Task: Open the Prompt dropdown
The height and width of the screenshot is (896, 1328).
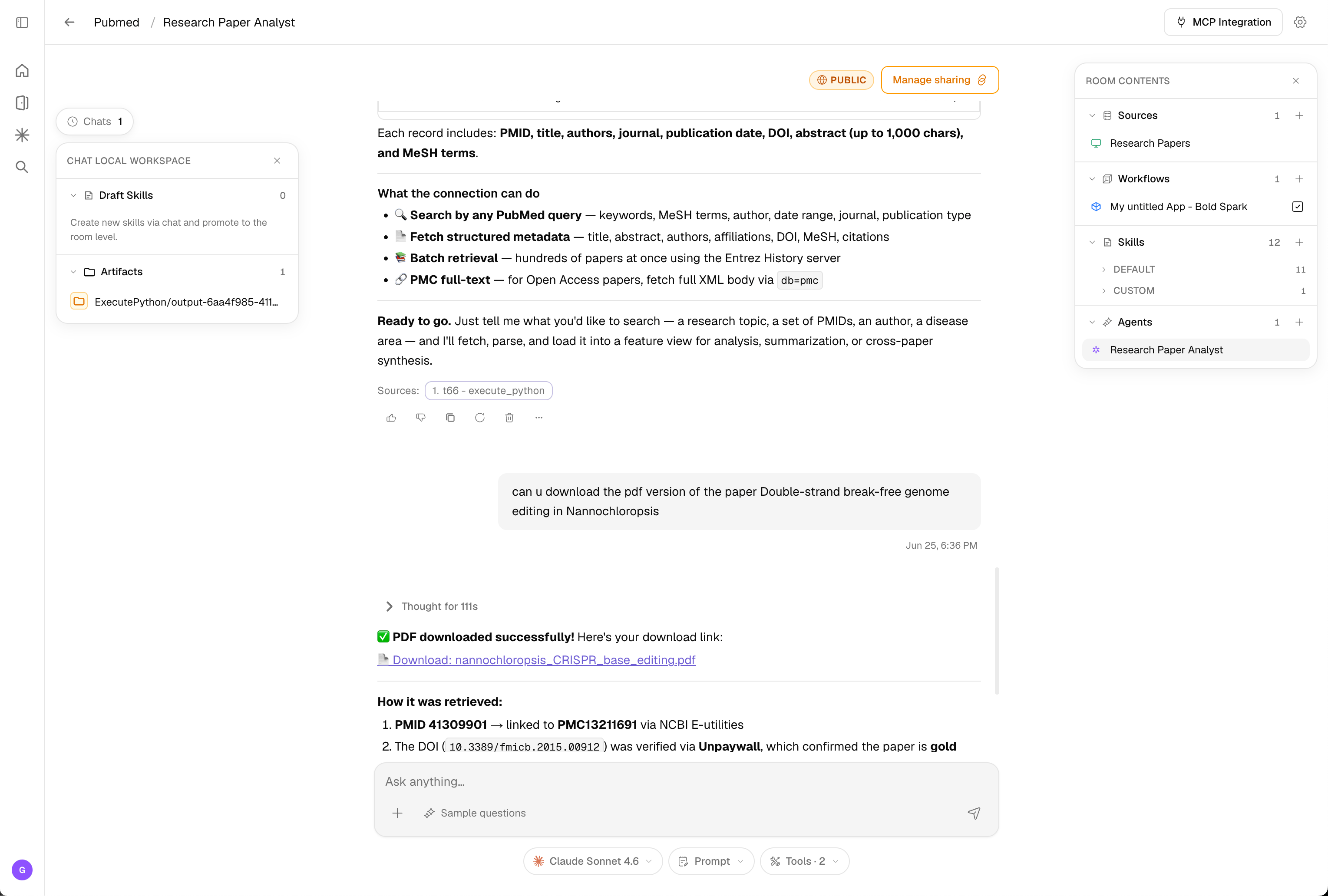Action: tap(711, 860)
